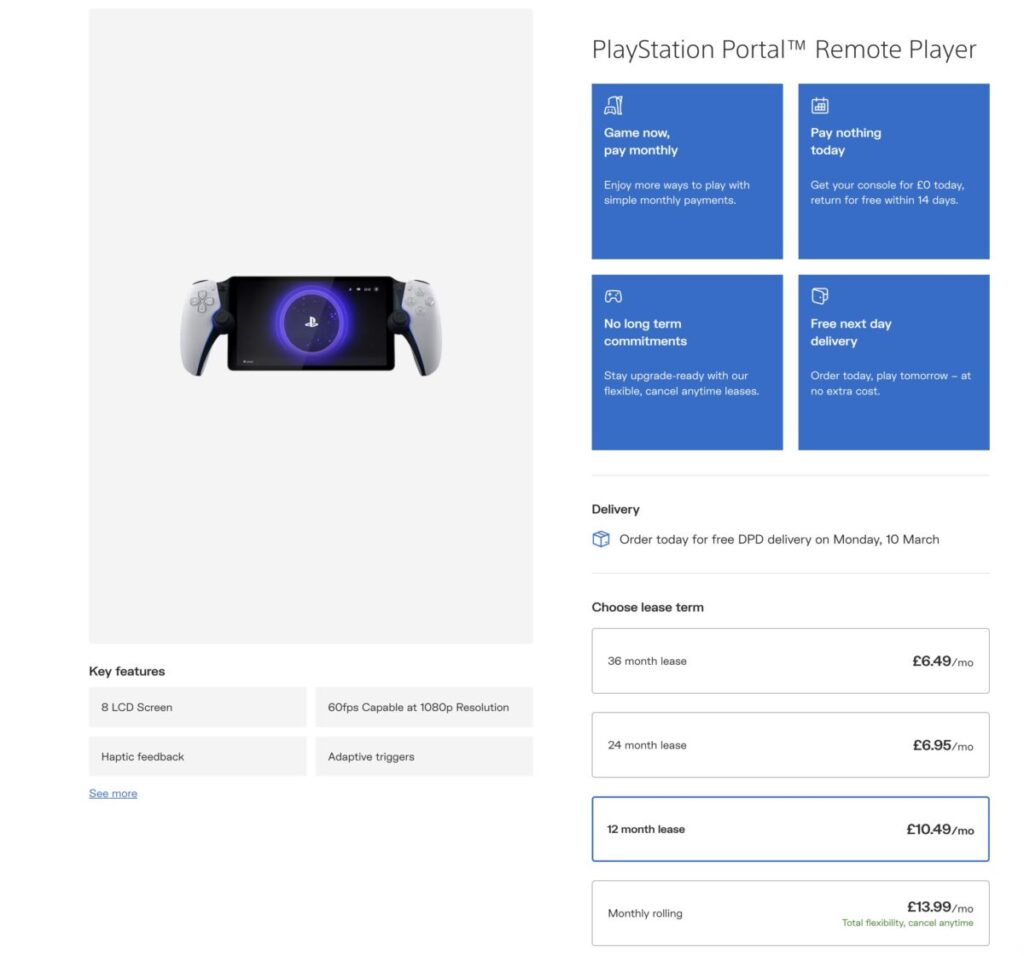Click the £6.49/mo price
Viewport: 1024px width, 956px height.
(942, 661)
